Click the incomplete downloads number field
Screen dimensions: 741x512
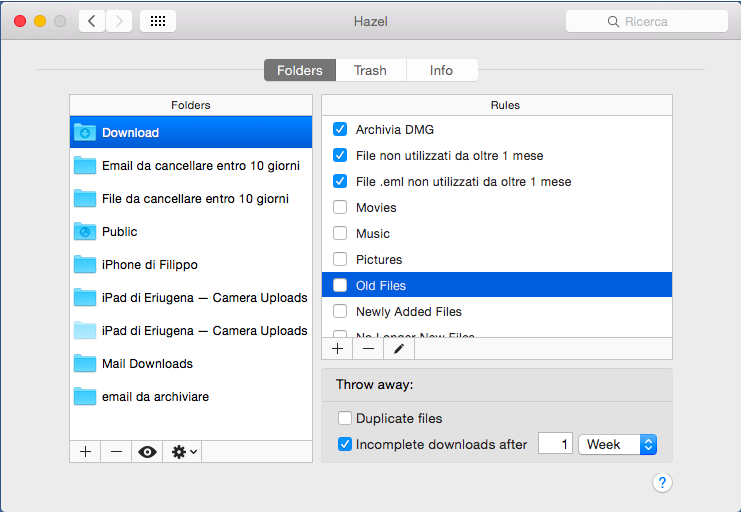[x=555, y=444]
